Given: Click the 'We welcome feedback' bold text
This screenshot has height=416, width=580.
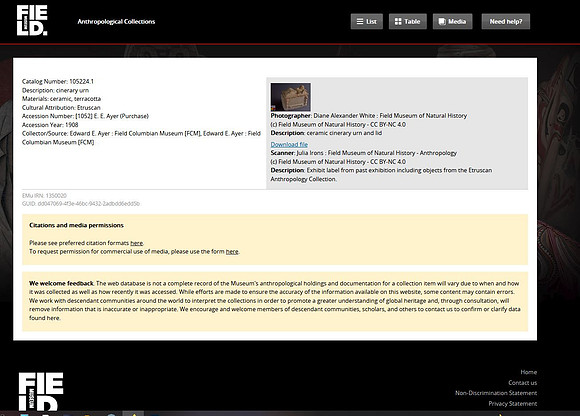Looking at the screenshot, I should tap(61, 283).
